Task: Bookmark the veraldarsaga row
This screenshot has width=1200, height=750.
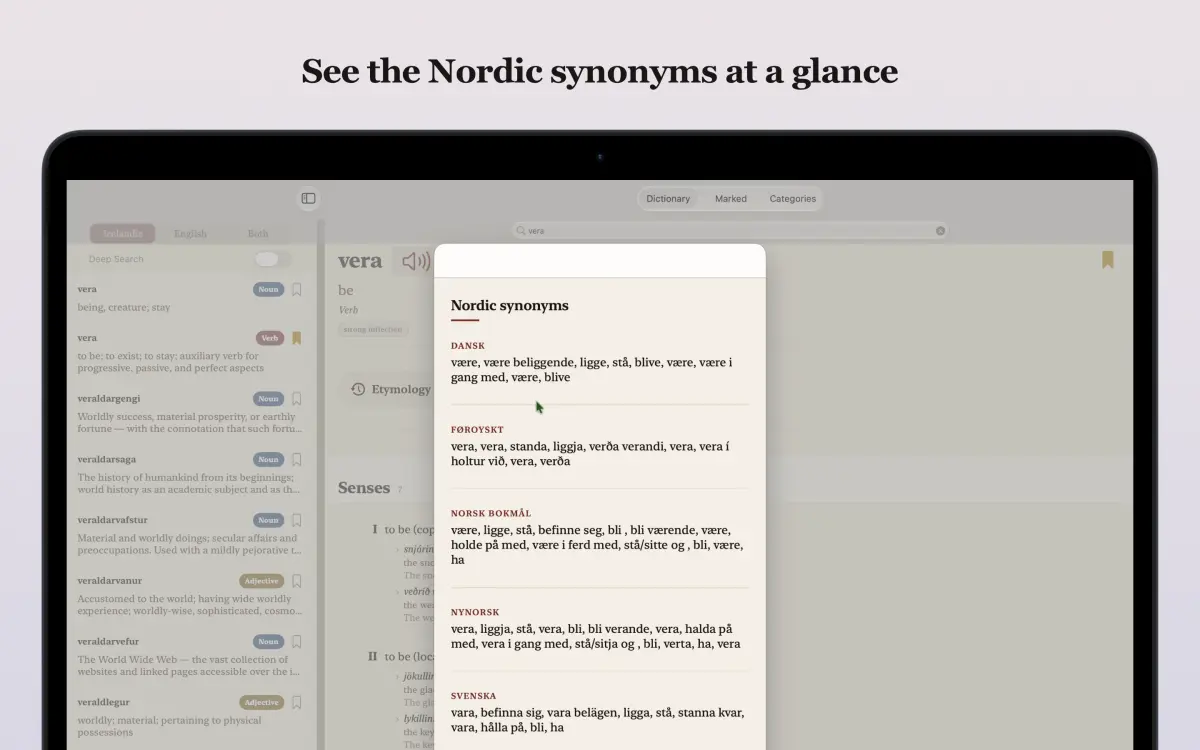Action: click(x=296, y=460)
